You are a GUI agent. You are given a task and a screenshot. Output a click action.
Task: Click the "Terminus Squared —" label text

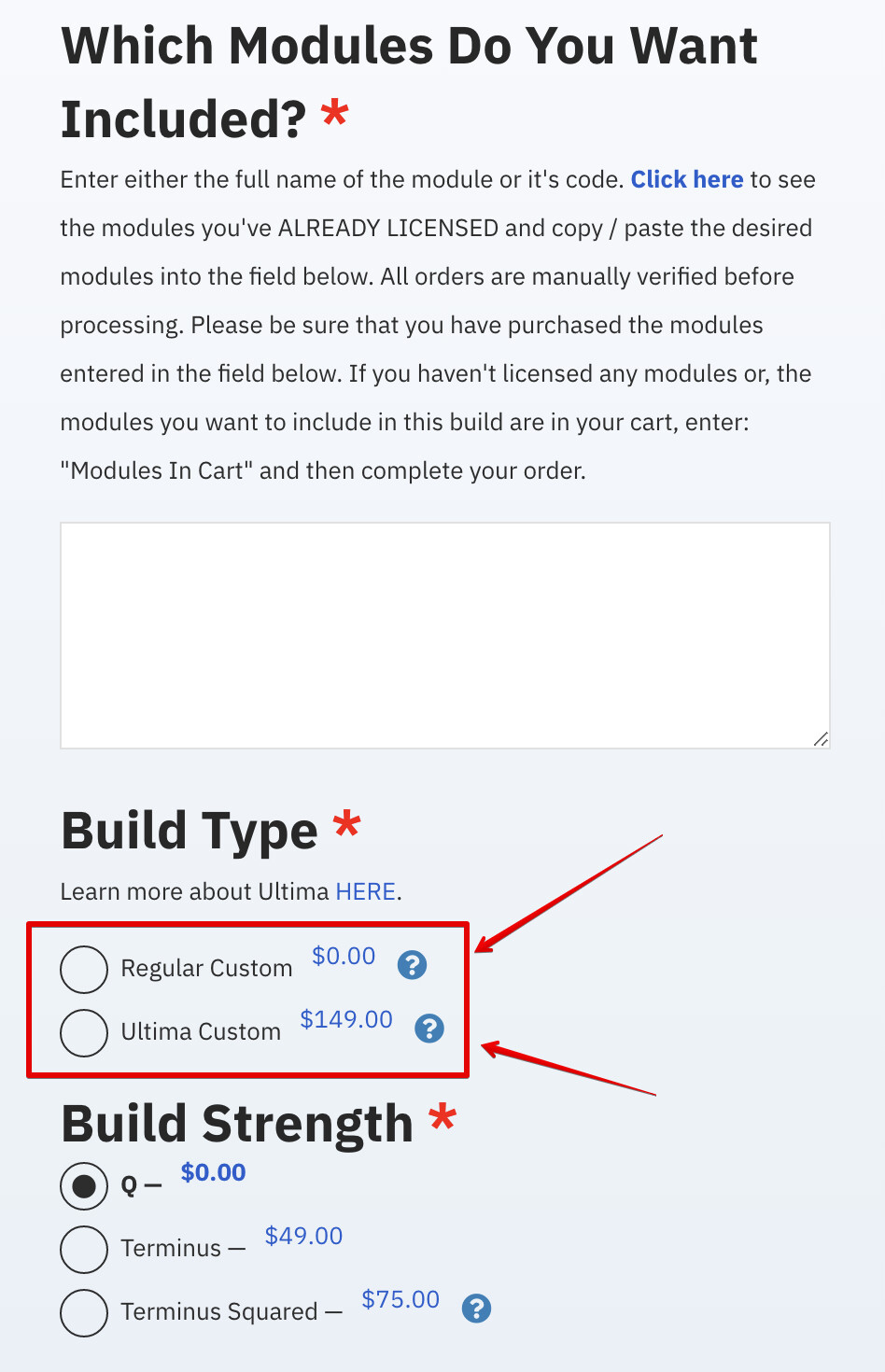click(232, 1312)
